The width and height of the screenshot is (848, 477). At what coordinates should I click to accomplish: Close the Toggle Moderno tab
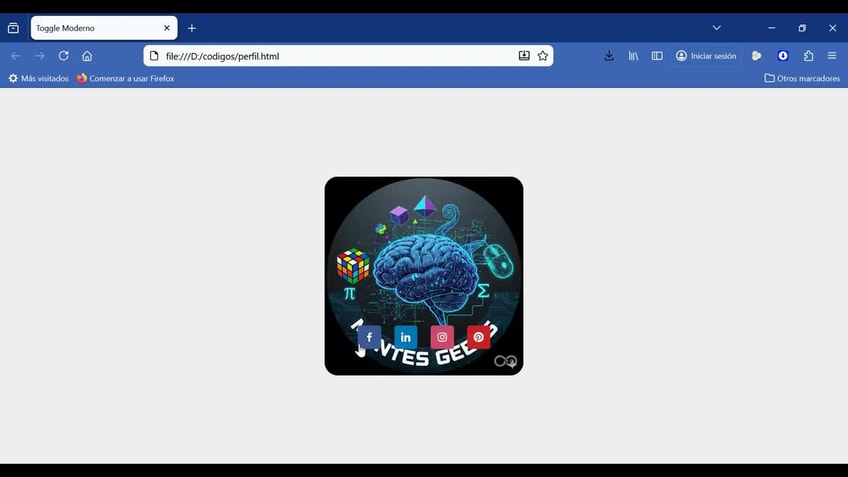click(x=167, y=28)
